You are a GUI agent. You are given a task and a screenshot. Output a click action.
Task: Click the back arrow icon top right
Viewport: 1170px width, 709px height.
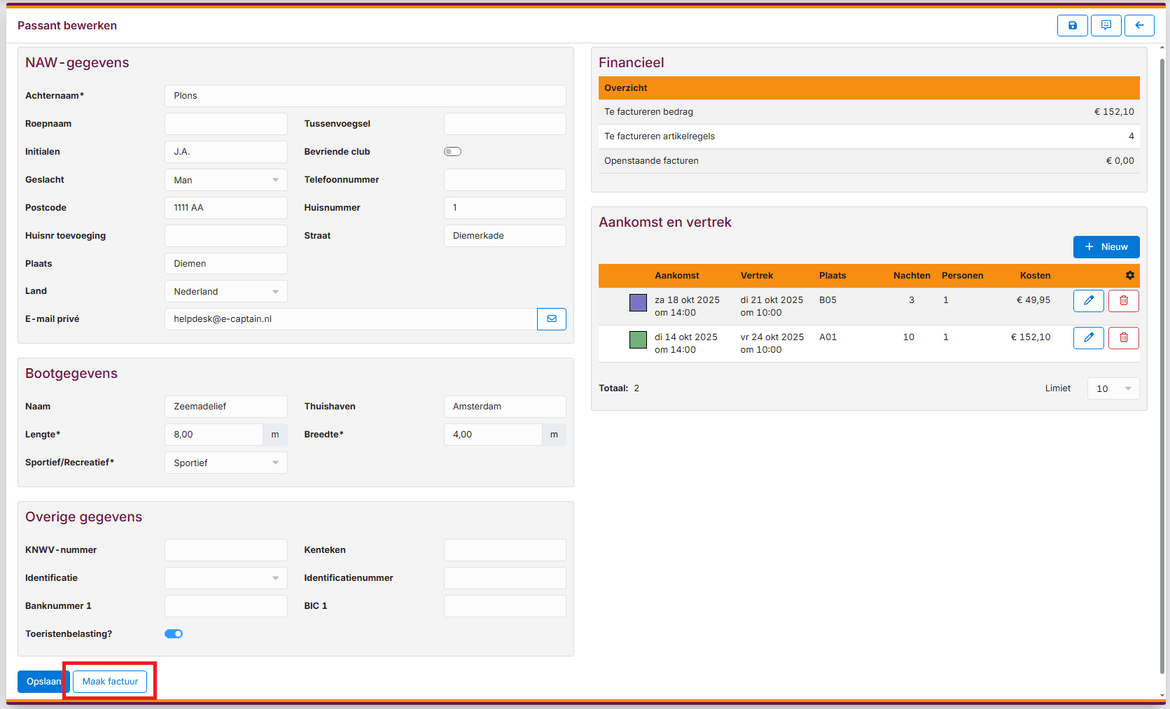(1139, 25)
